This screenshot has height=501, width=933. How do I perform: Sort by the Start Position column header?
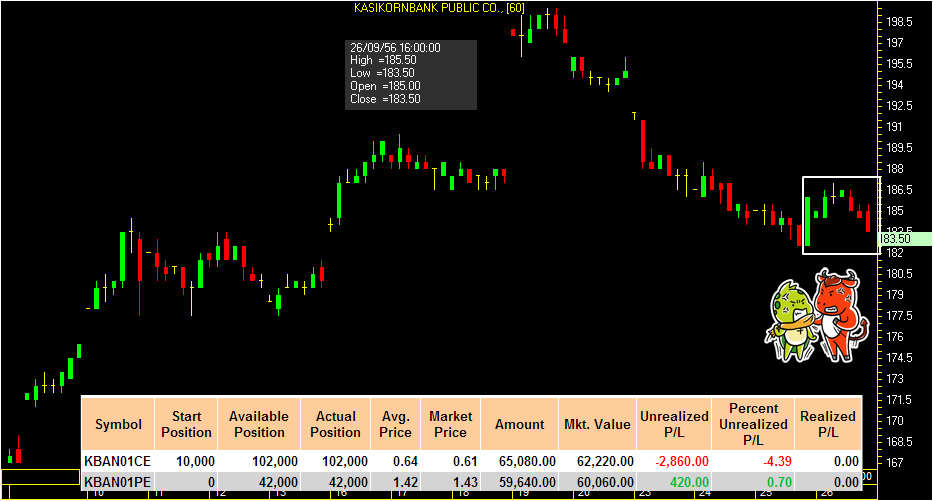[x=186, y=424]
